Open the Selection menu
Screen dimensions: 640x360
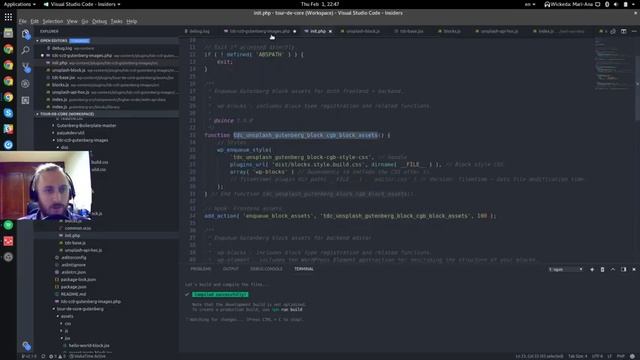tap(53, 21)
